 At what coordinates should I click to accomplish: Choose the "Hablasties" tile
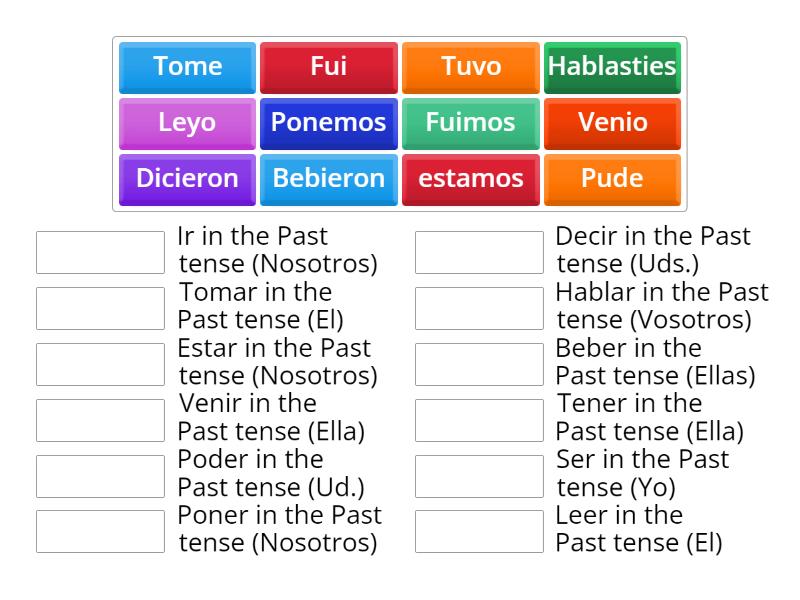(612, 67)
